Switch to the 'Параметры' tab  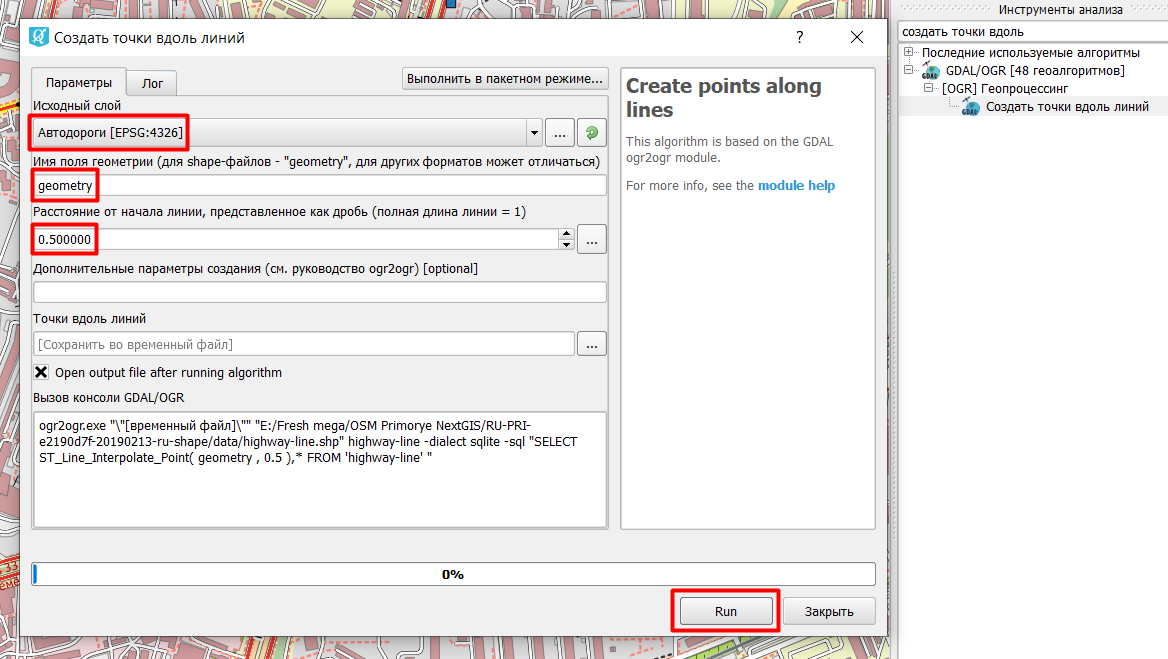(x=79, y=83)
